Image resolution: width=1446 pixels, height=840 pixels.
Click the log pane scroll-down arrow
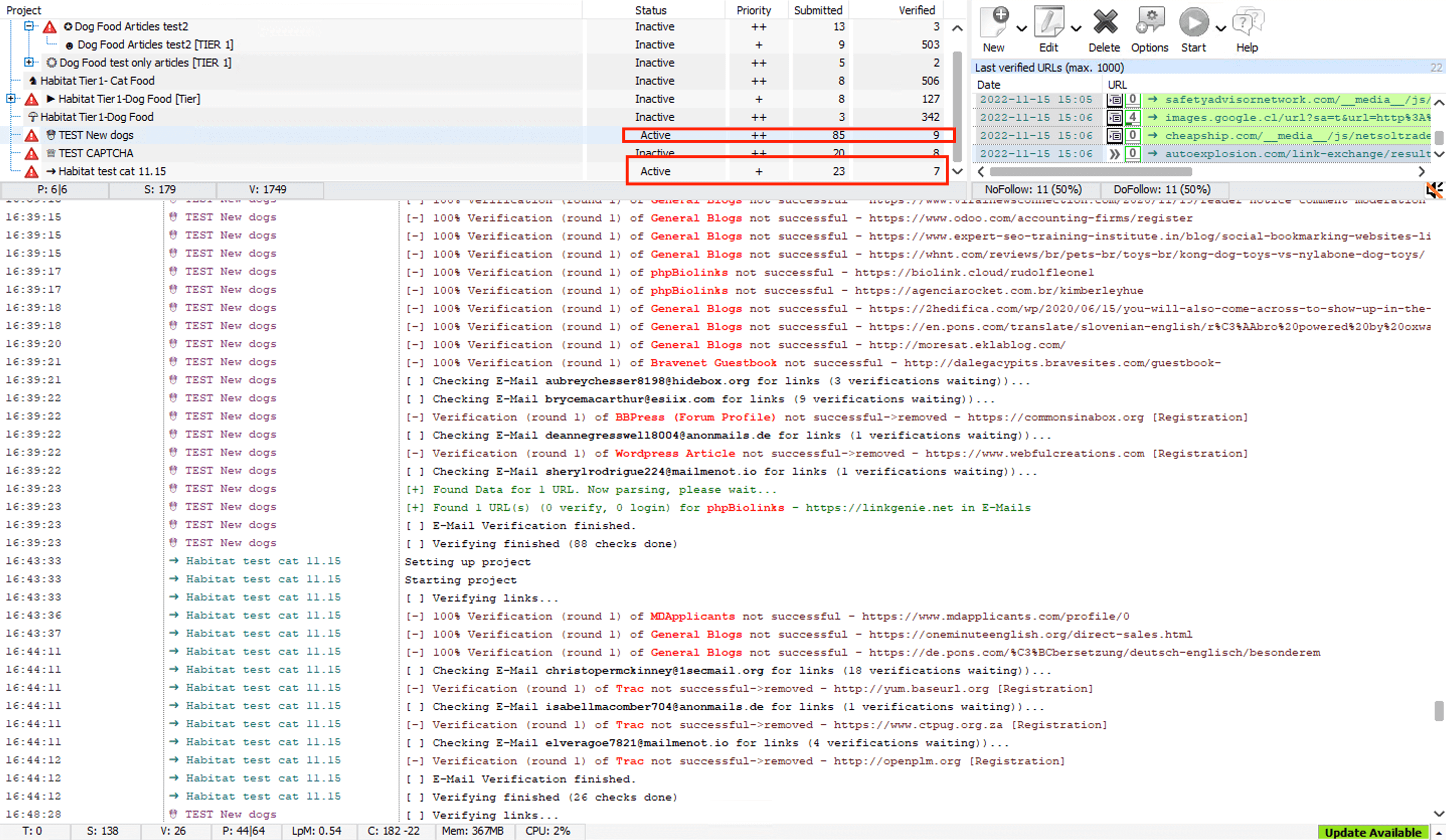tap(1439, 814)
